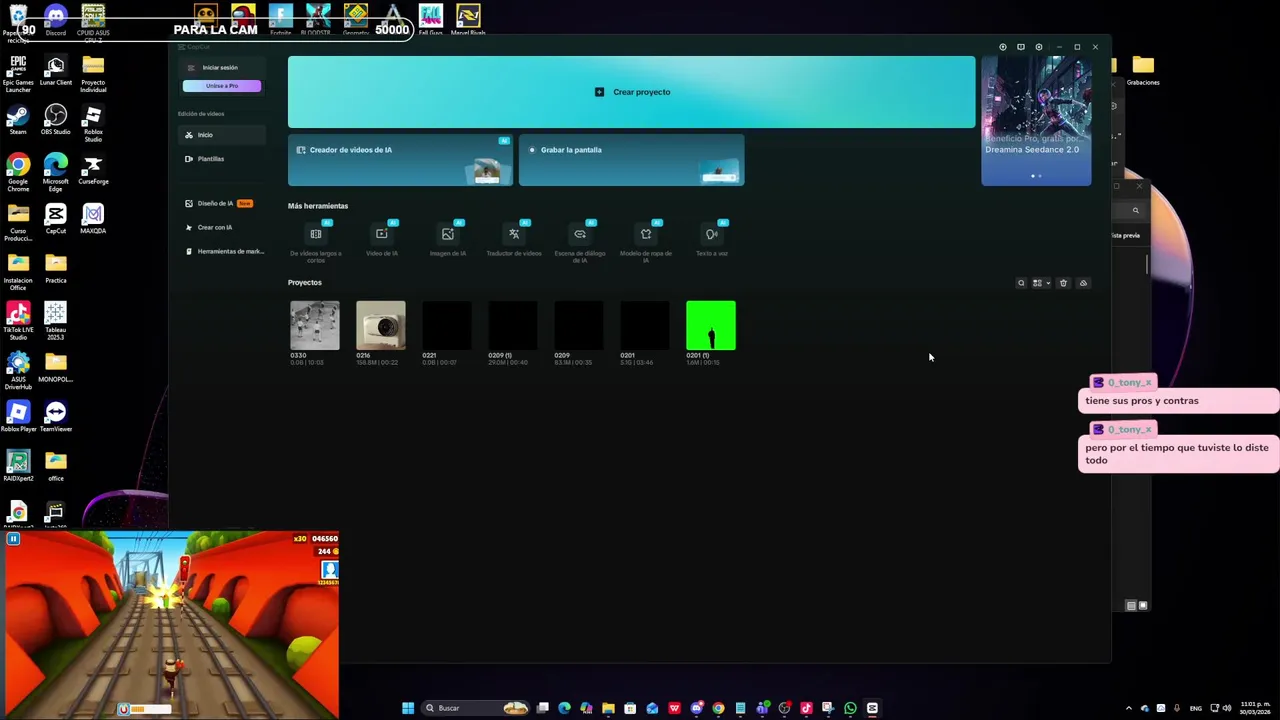Open MAXQDA desktop shortcut
1280x720 pixels.
coord(93,219)
